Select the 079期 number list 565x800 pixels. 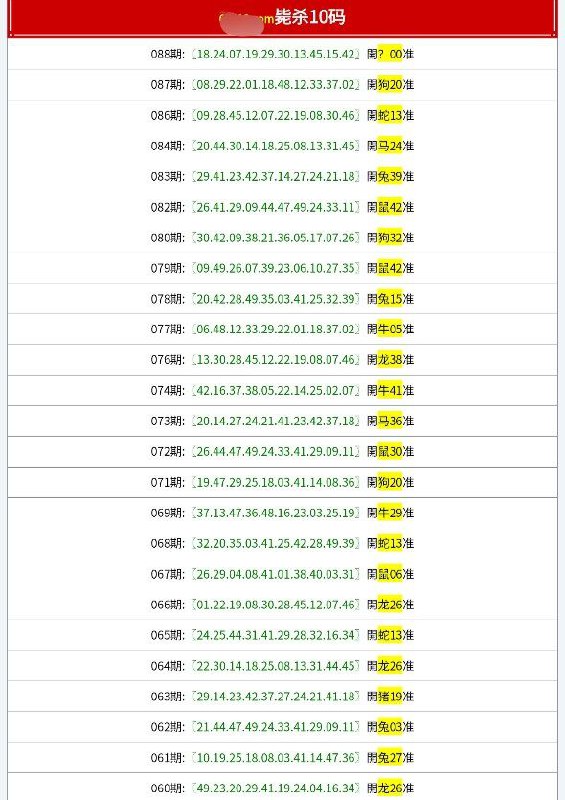click(x=276, y=268)
